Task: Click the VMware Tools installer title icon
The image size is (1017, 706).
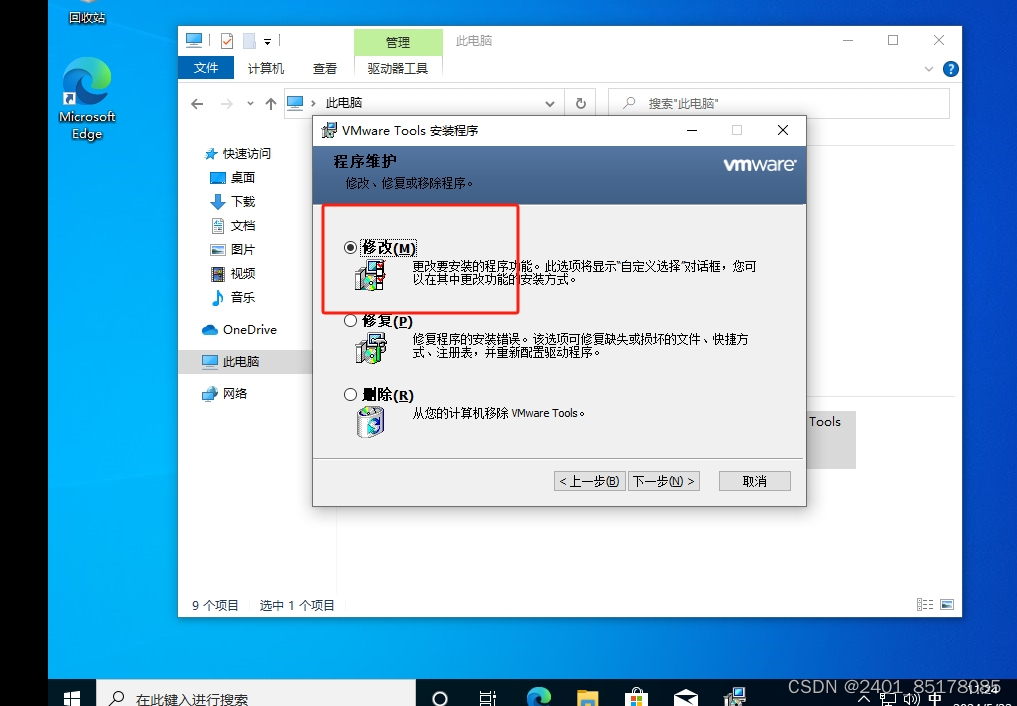Action: point(329,130)
